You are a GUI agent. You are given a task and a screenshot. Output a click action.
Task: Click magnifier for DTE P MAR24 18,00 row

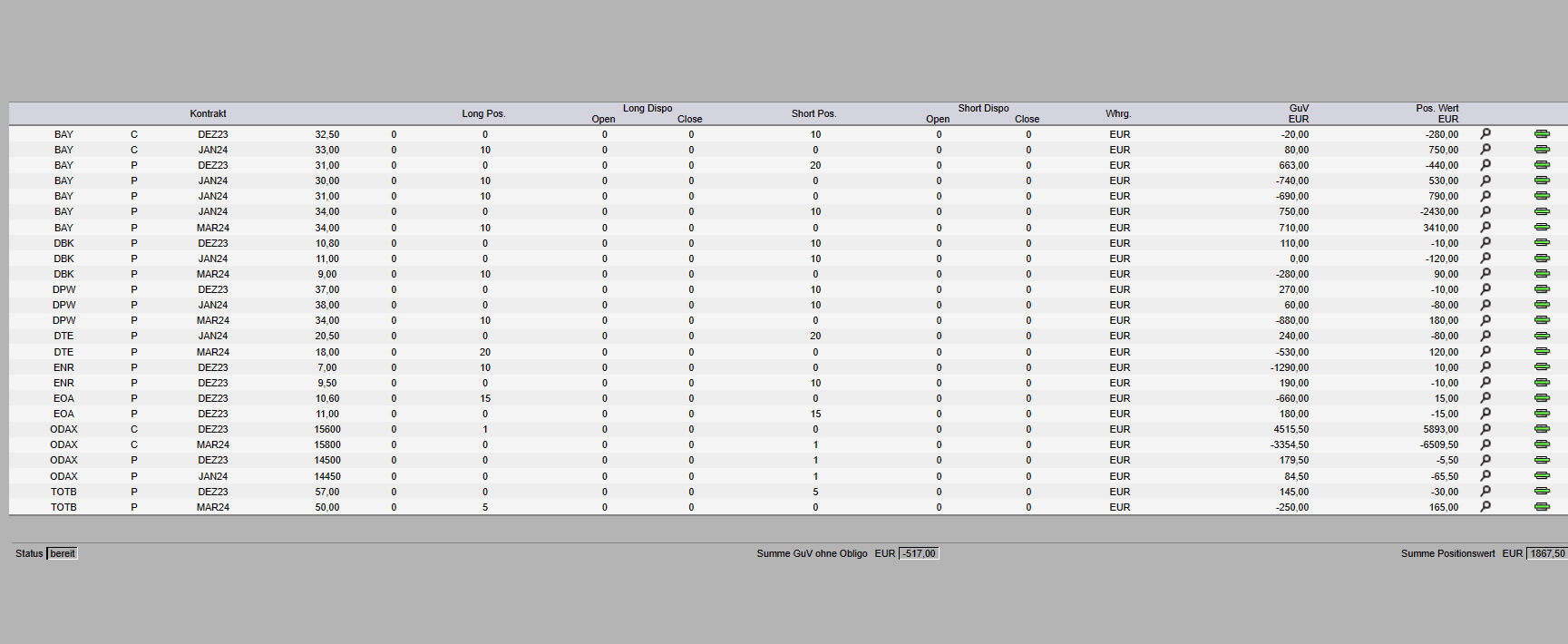(x=1485, y=352)
